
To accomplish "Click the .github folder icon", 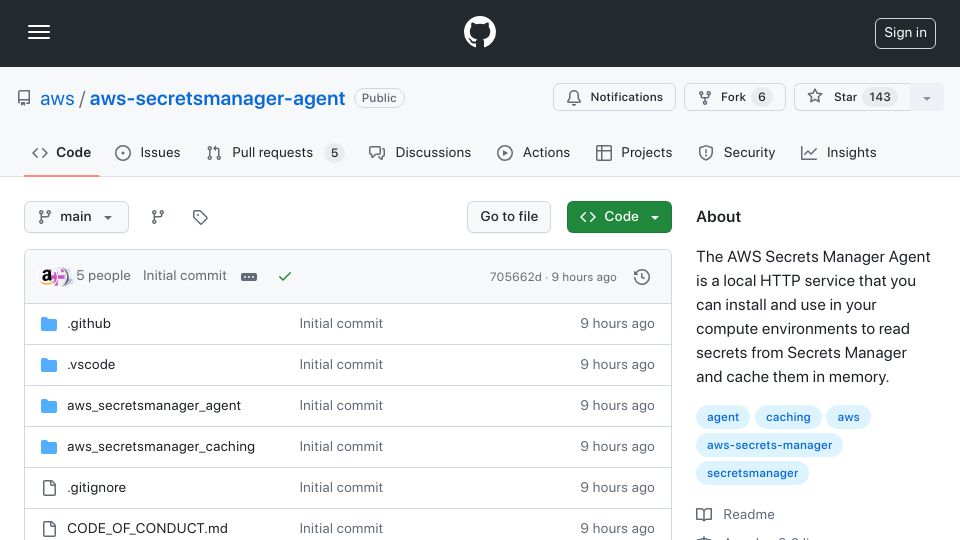I will click(49, 324).
